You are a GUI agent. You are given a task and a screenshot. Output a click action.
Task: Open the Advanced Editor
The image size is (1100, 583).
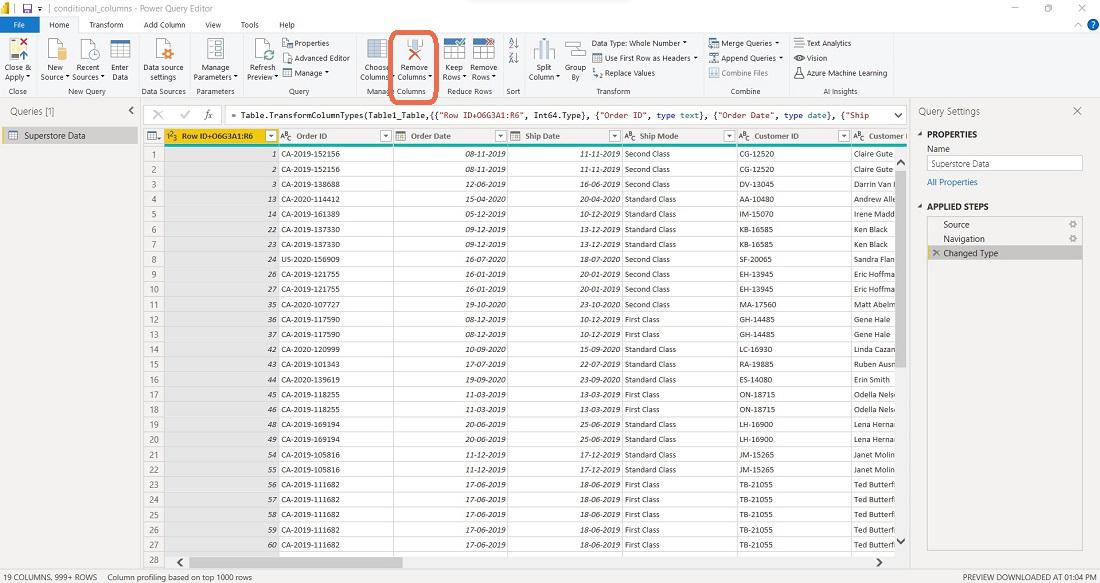[316, 58]
